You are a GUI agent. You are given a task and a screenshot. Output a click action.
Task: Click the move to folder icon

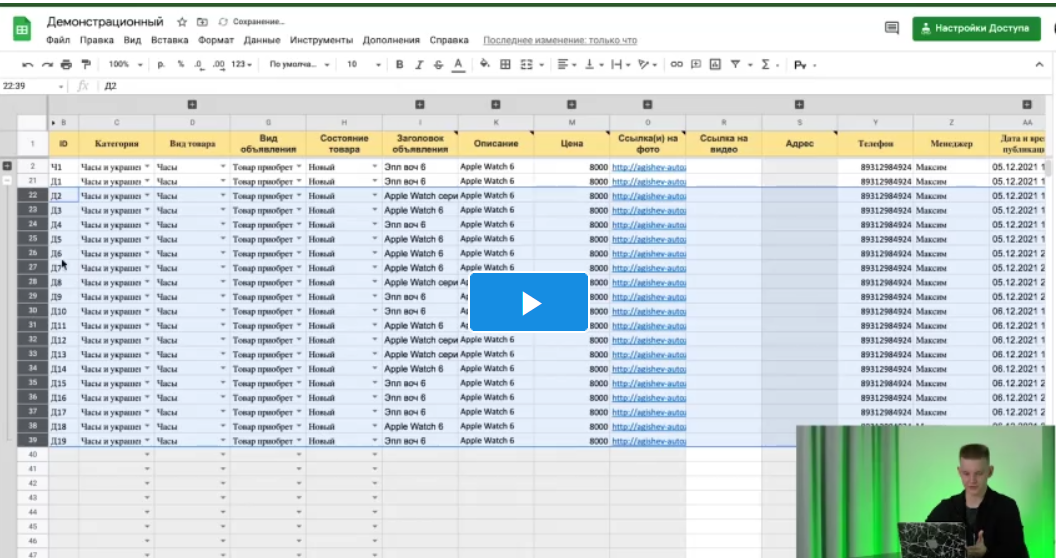[202, 22]
